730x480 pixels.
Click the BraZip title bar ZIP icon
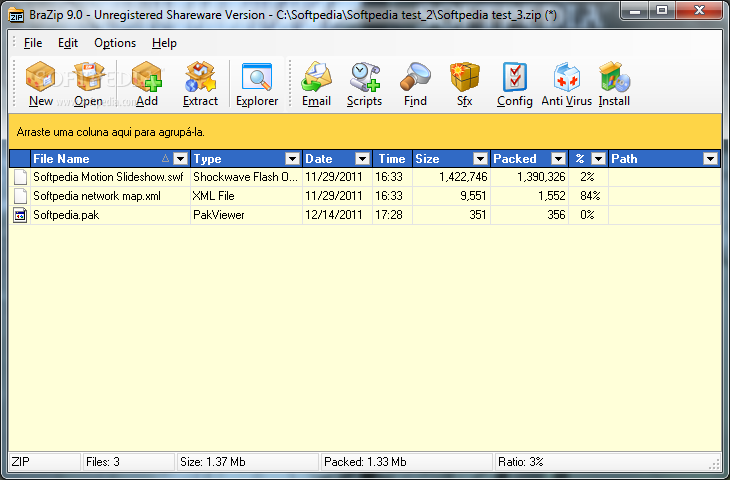tap(16, 15)
